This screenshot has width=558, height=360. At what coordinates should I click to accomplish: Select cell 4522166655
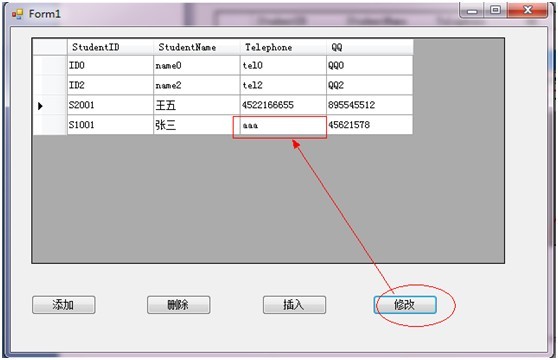coord(283,105)
